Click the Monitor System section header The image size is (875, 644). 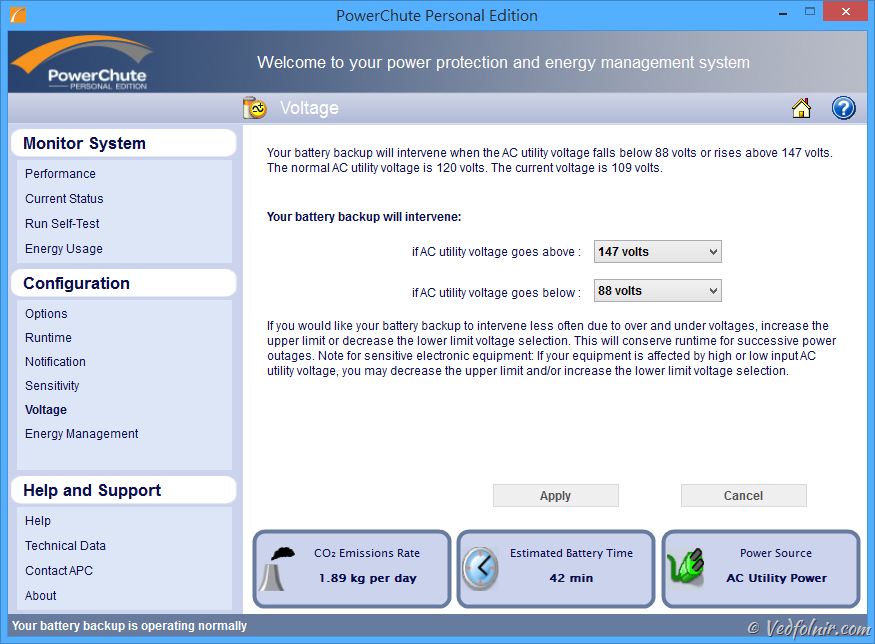point(124,143)
